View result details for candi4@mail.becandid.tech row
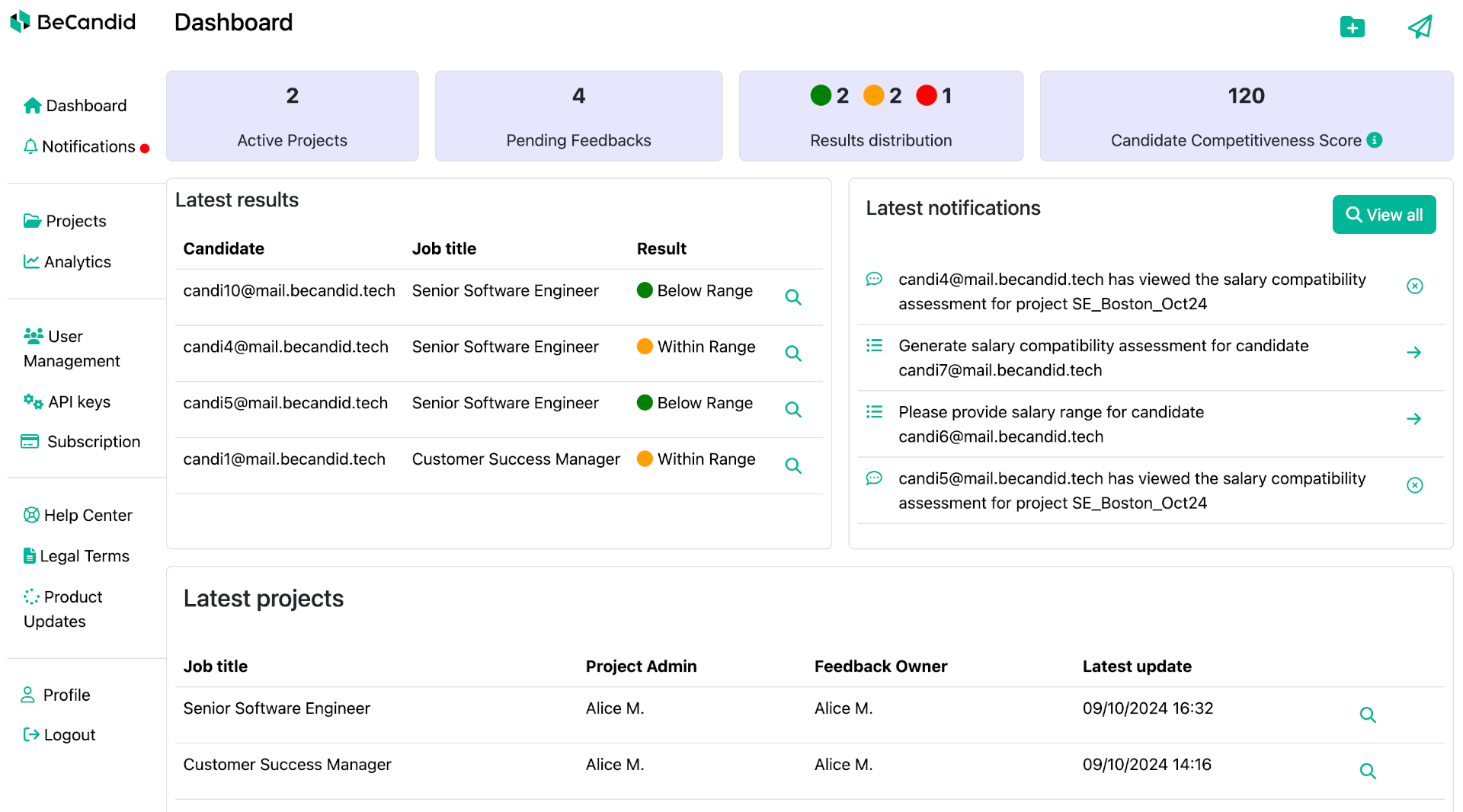1463x812 pixels. click(x=793, y=353)
